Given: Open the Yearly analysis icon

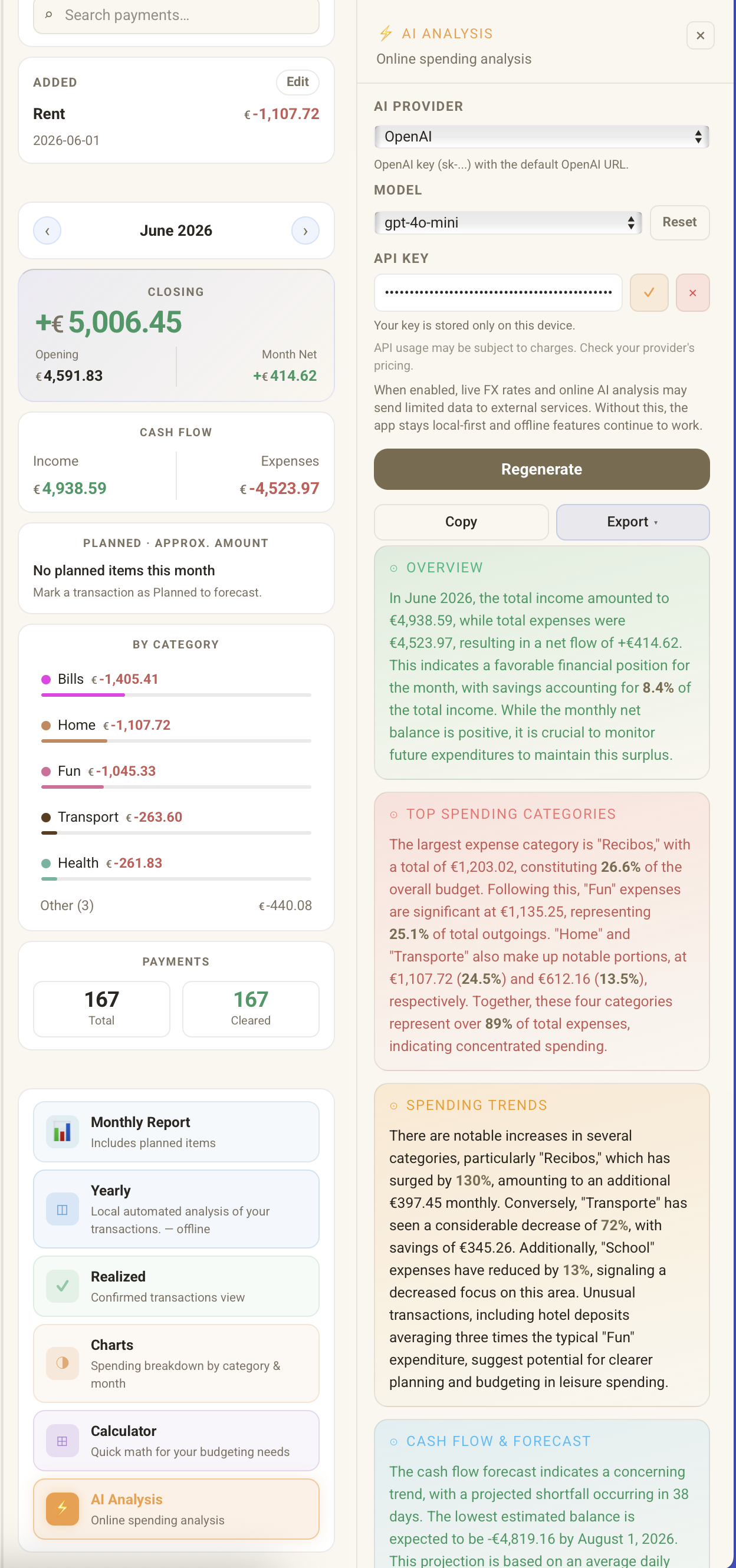Looking at the screenshot, I should point(62,1209).
